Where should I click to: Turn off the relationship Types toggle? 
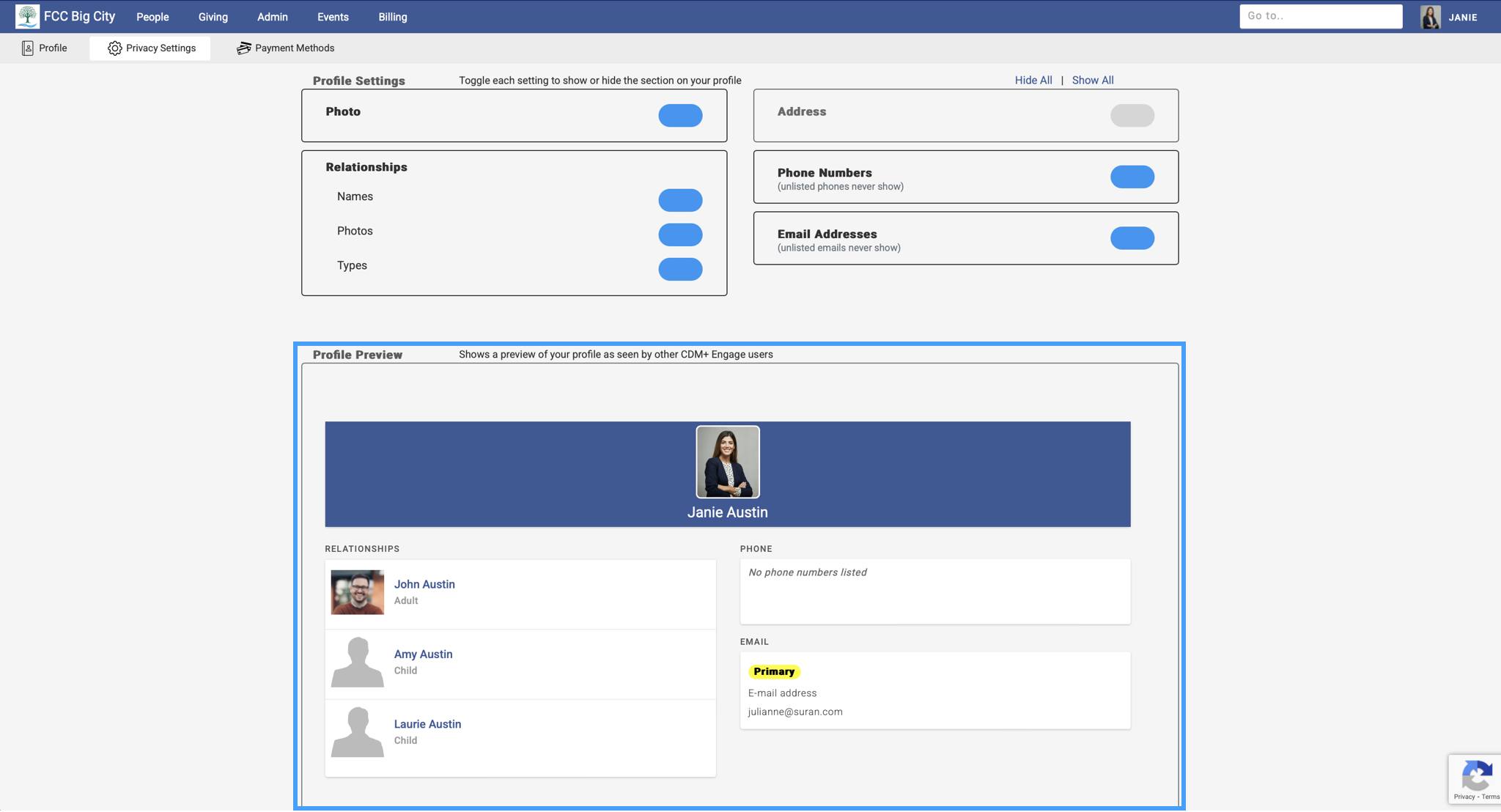coord(680,269)
